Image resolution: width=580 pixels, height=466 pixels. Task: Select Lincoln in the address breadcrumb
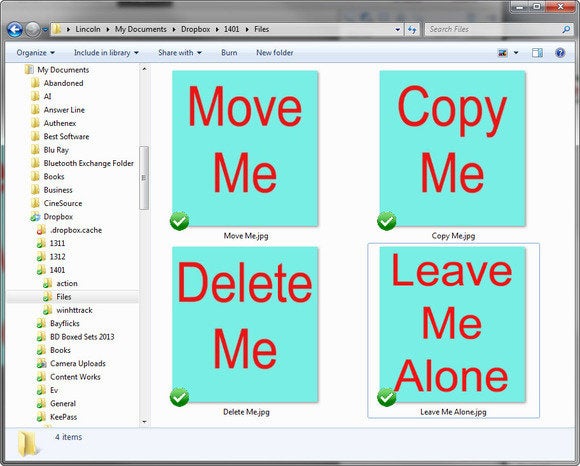click(88, 29)
